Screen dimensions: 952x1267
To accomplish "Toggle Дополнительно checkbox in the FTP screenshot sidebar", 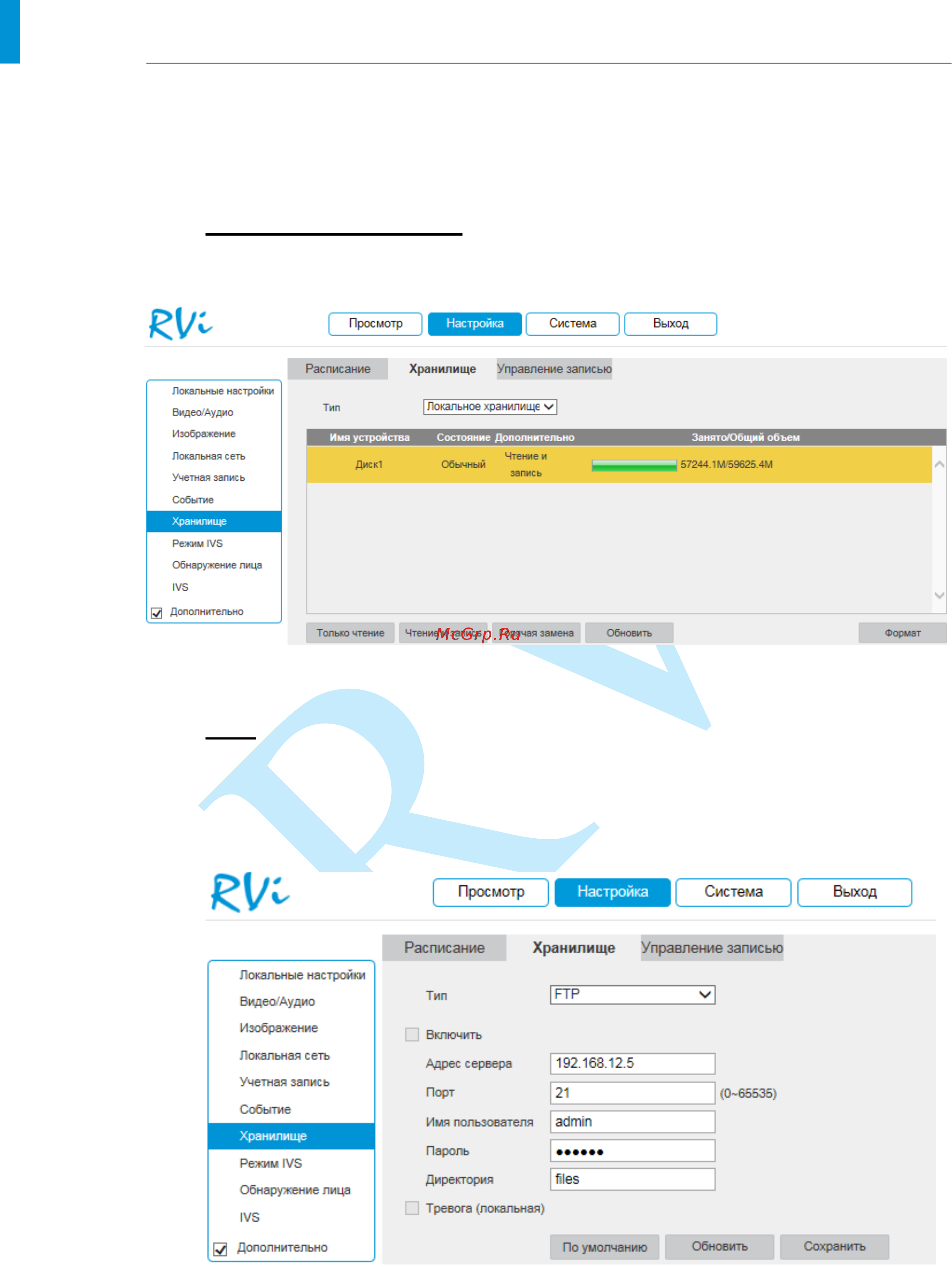I will click(x=220, y=1250).
